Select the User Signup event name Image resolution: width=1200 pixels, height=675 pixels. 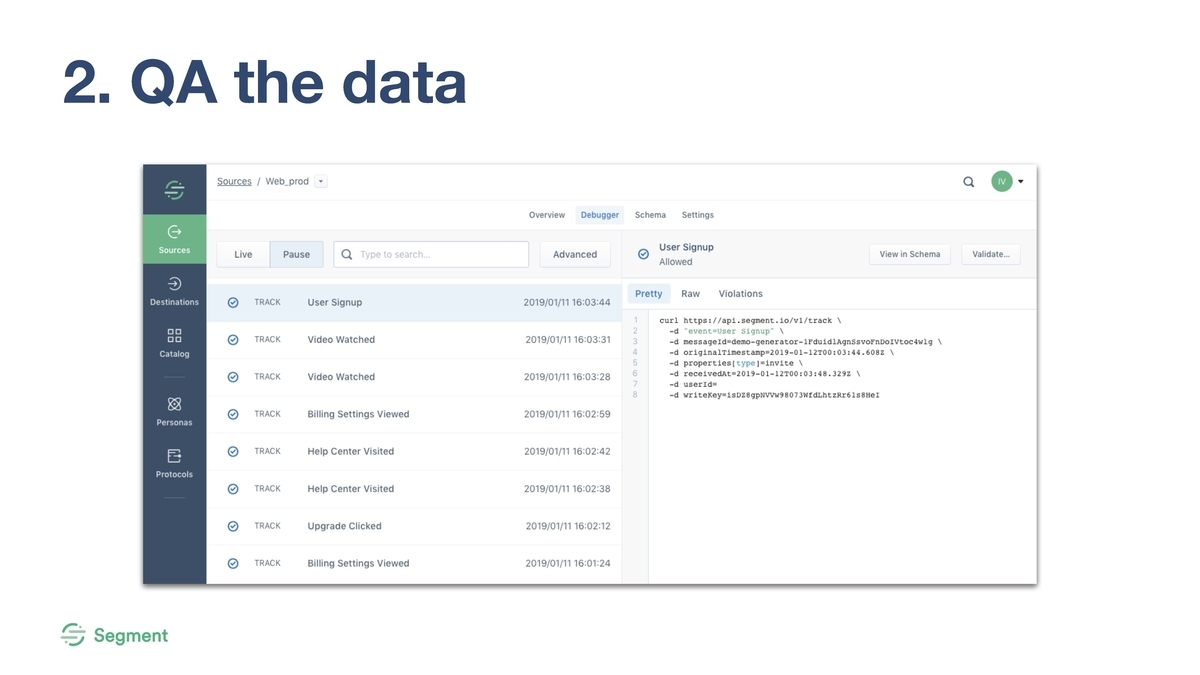(x=335, y=302)
